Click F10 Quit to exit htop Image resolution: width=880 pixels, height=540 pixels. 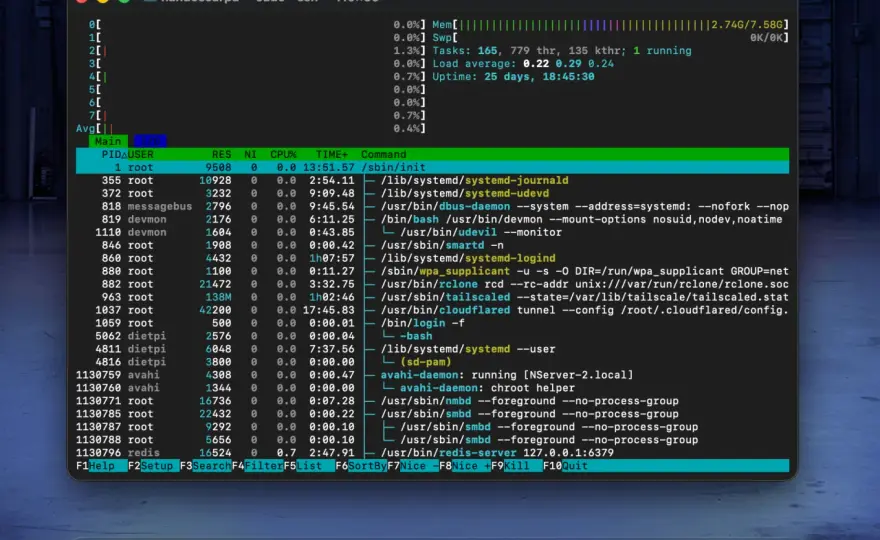click(x=567, y=466)
